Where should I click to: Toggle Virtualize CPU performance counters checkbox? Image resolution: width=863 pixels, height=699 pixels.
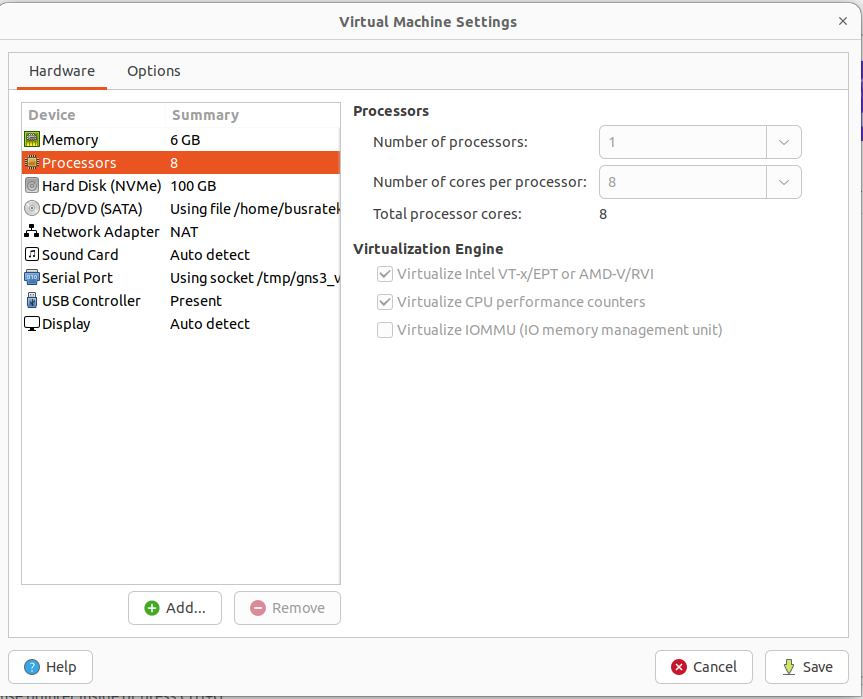pos(385,302)
